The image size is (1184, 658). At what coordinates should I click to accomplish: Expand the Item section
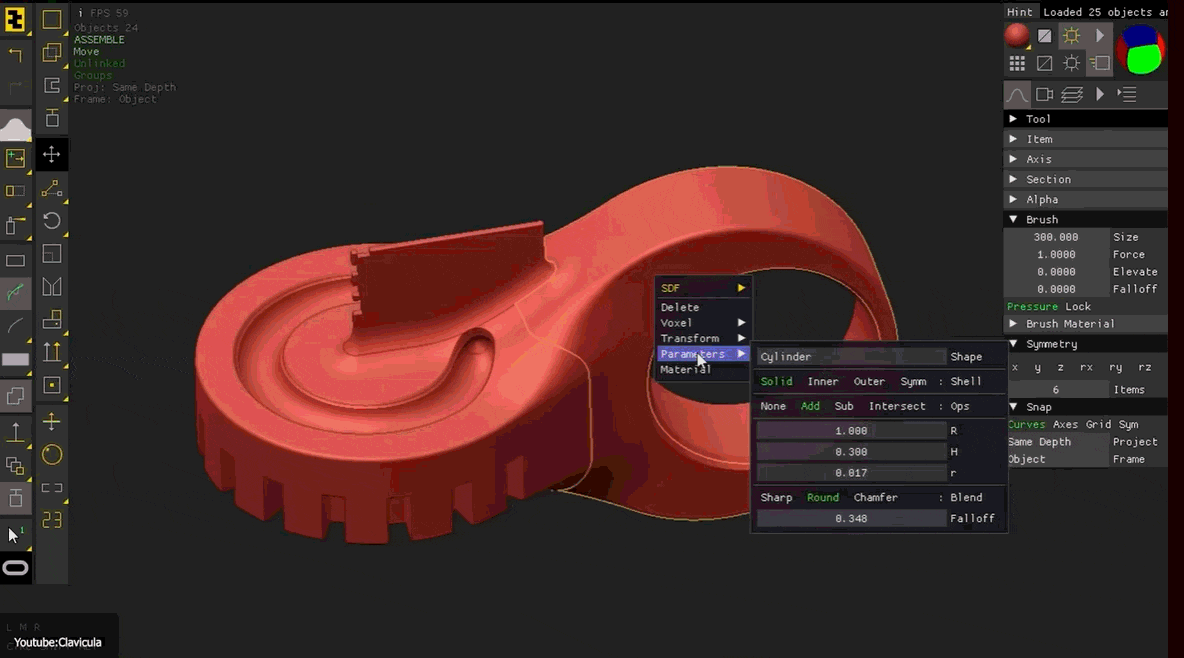tap(1086, 139)
